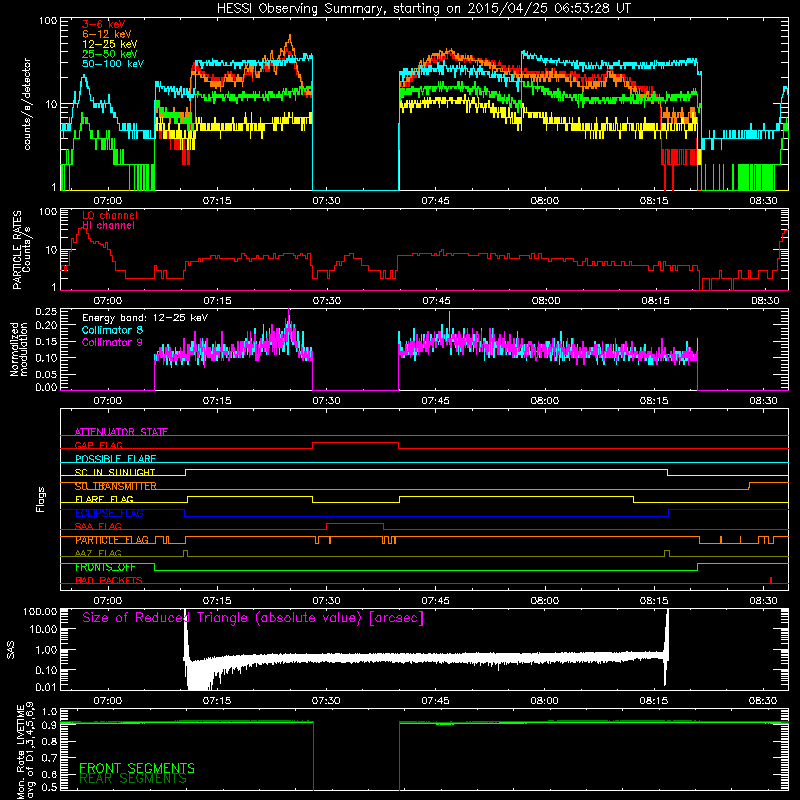Select the FRONT SEGMENTS legend label
Viewport: 800px width, 800px height.
coord(137,768)
